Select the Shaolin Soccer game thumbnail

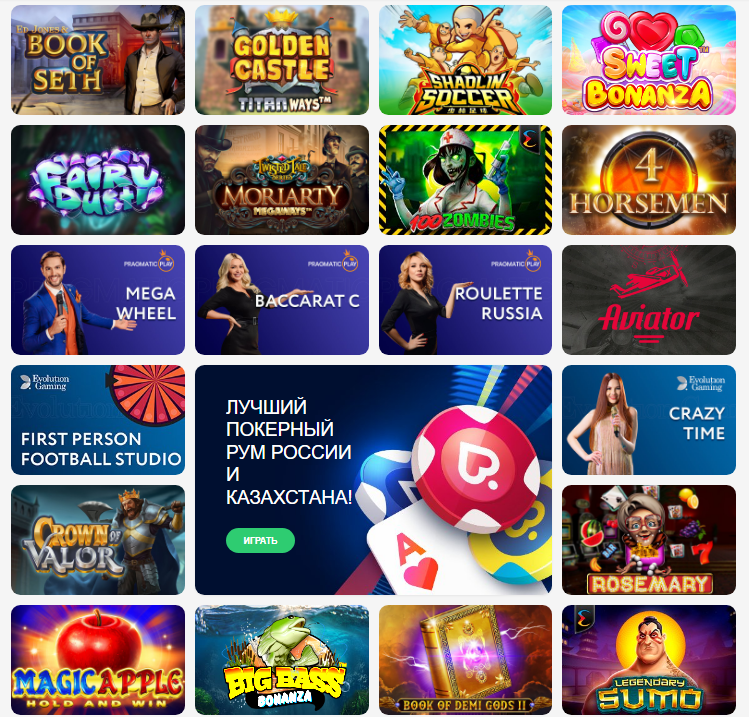(x=465, y=60)
